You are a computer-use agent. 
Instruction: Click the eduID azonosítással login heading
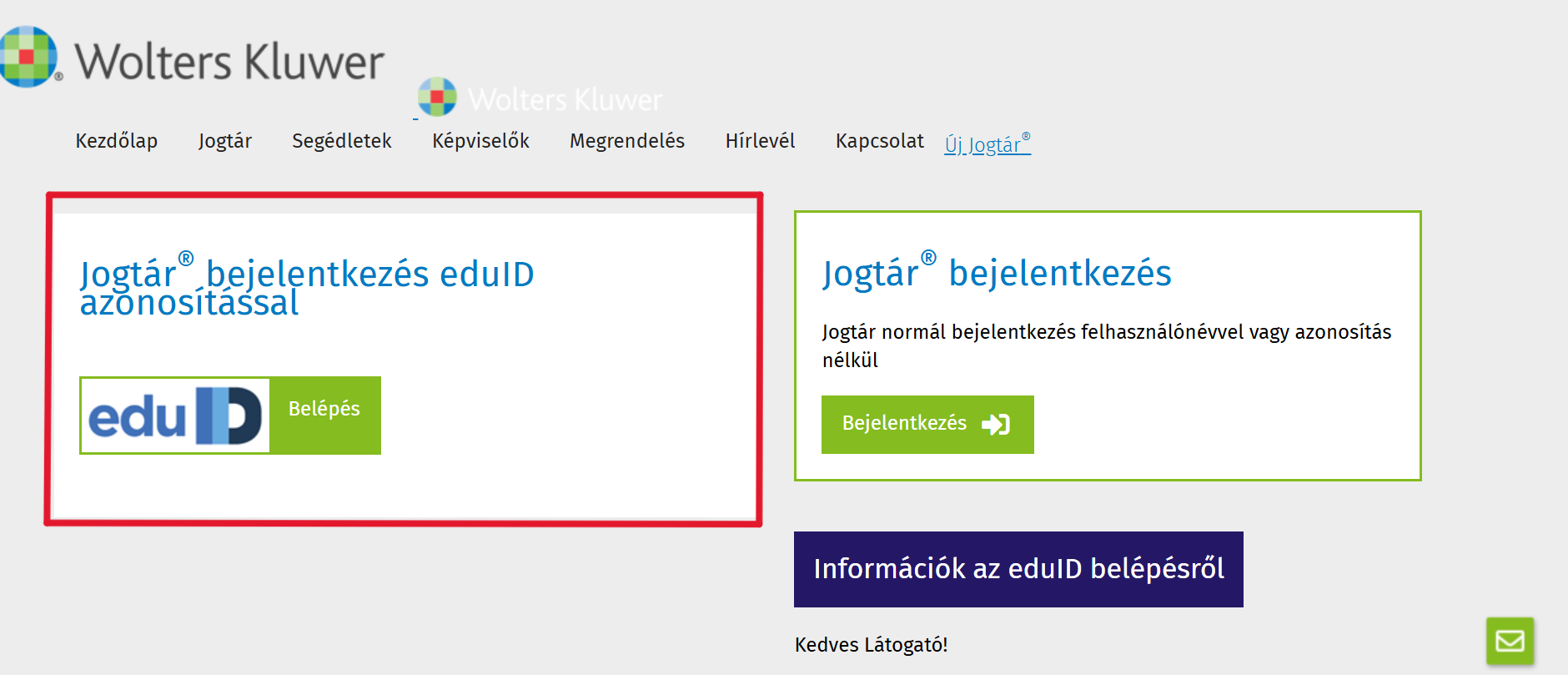306,286
